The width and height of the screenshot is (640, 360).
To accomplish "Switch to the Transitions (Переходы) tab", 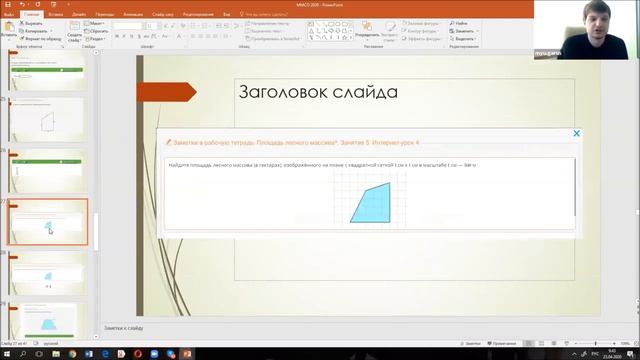I will point(104,14).
